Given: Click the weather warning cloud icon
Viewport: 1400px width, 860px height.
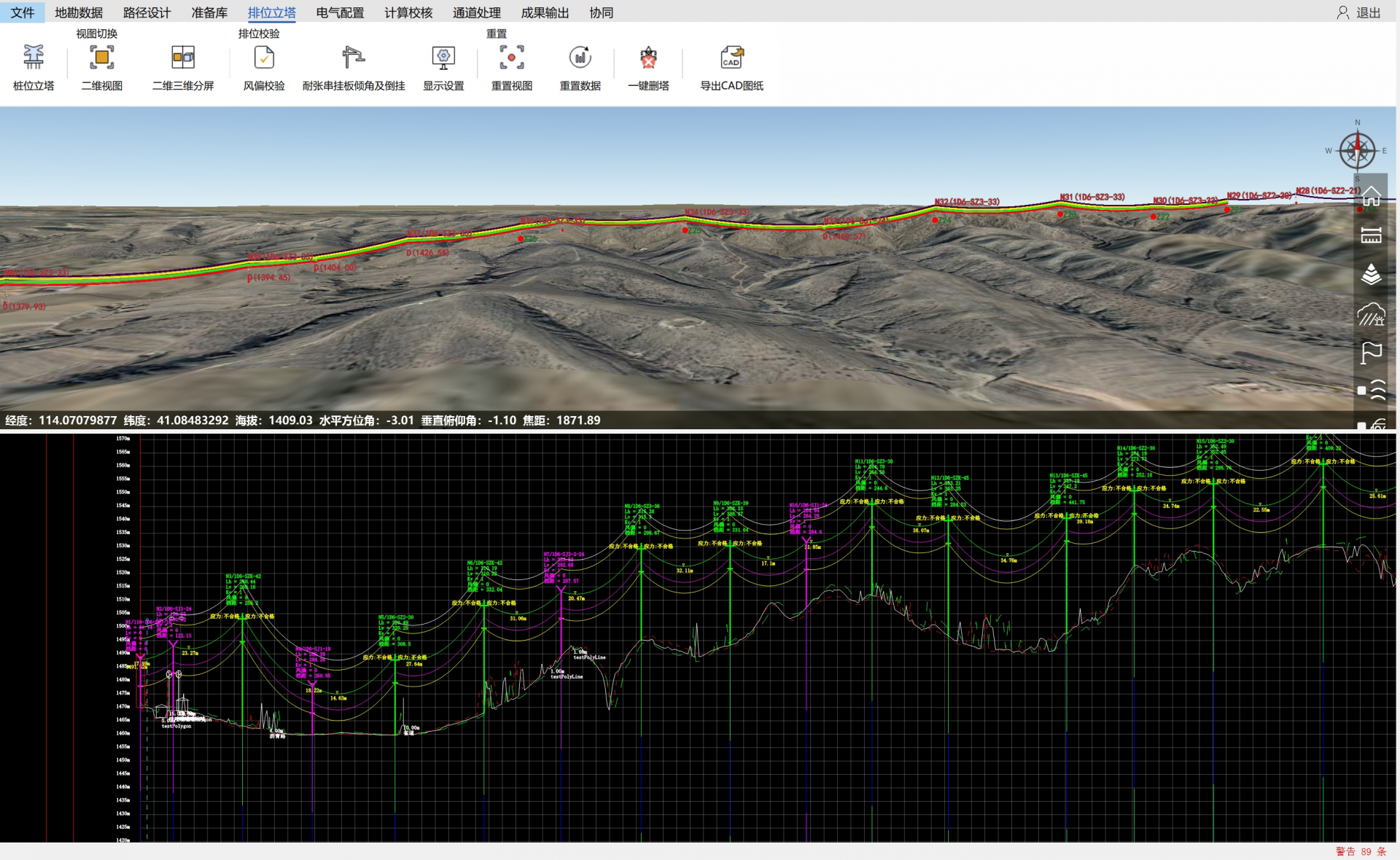Looking at the screenshot, I should pyautogui.click(x=1371, y=314).
